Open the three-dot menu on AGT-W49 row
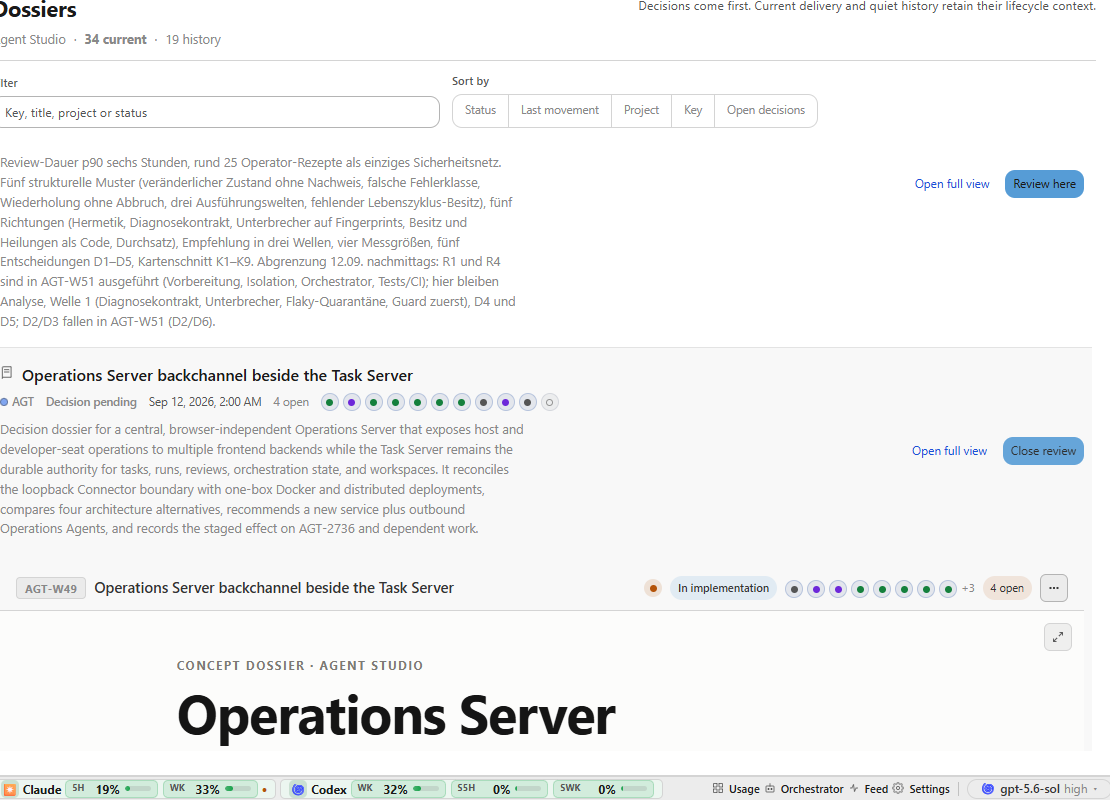This screenshot has width=1110, height=800. [1053, 588]
